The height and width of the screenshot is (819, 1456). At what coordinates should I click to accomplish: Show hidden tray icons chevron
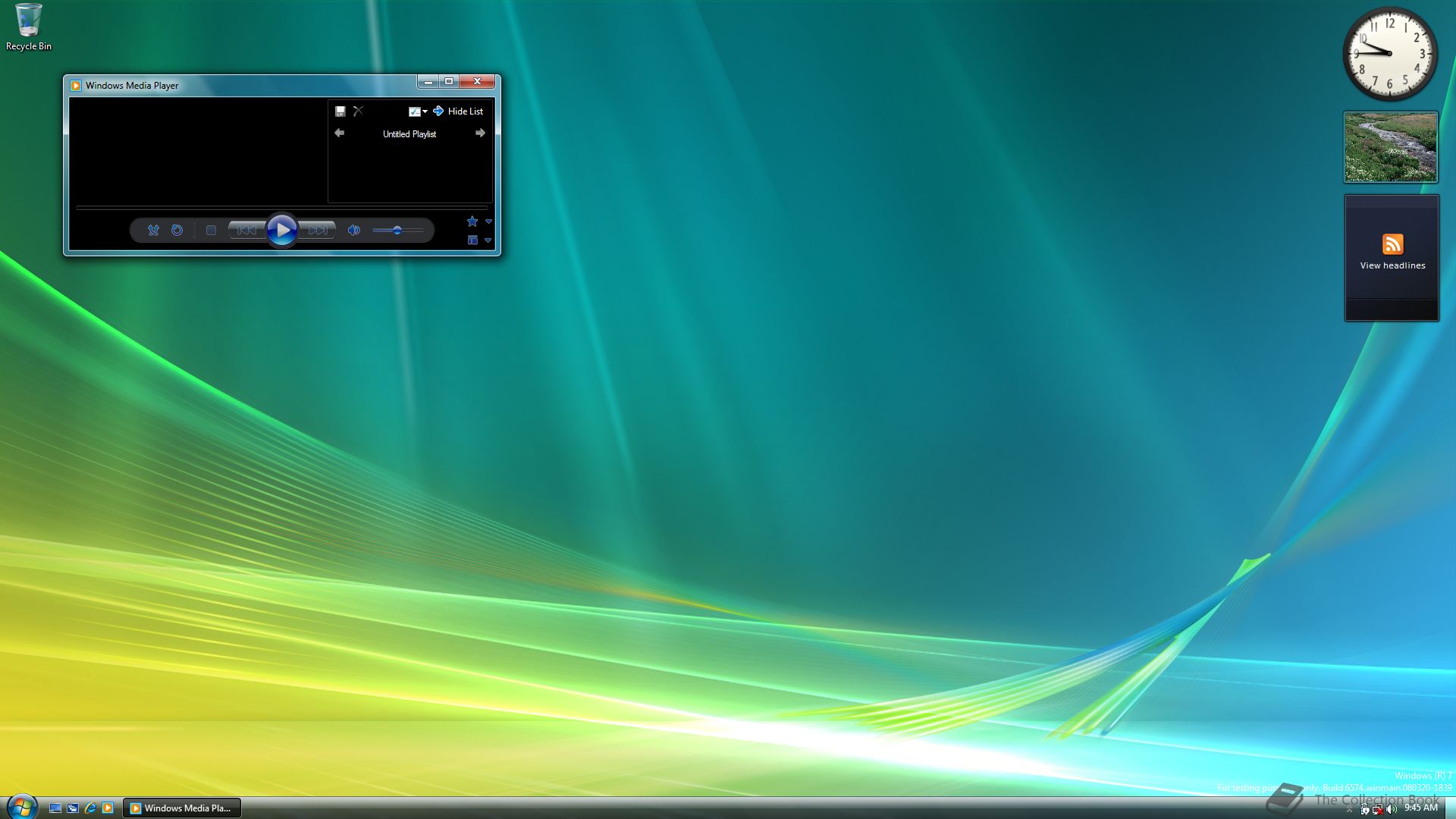(x=1349, y=809)
